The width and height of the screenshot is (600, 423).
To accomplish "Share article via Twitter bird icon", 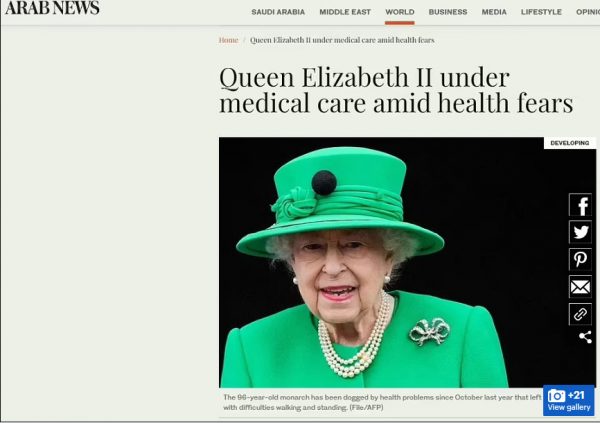I will (x=580, y=232).
